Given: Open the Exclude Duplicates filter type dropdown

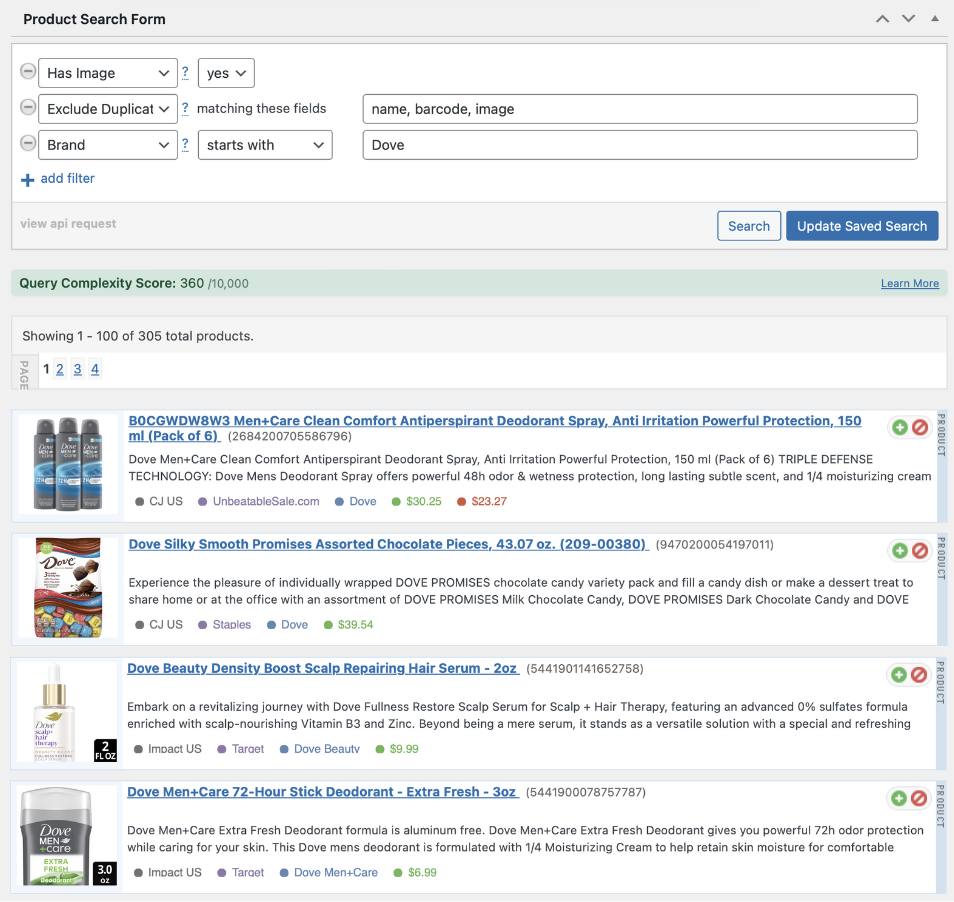Looking at the screenshot, I should pos(108,109).
